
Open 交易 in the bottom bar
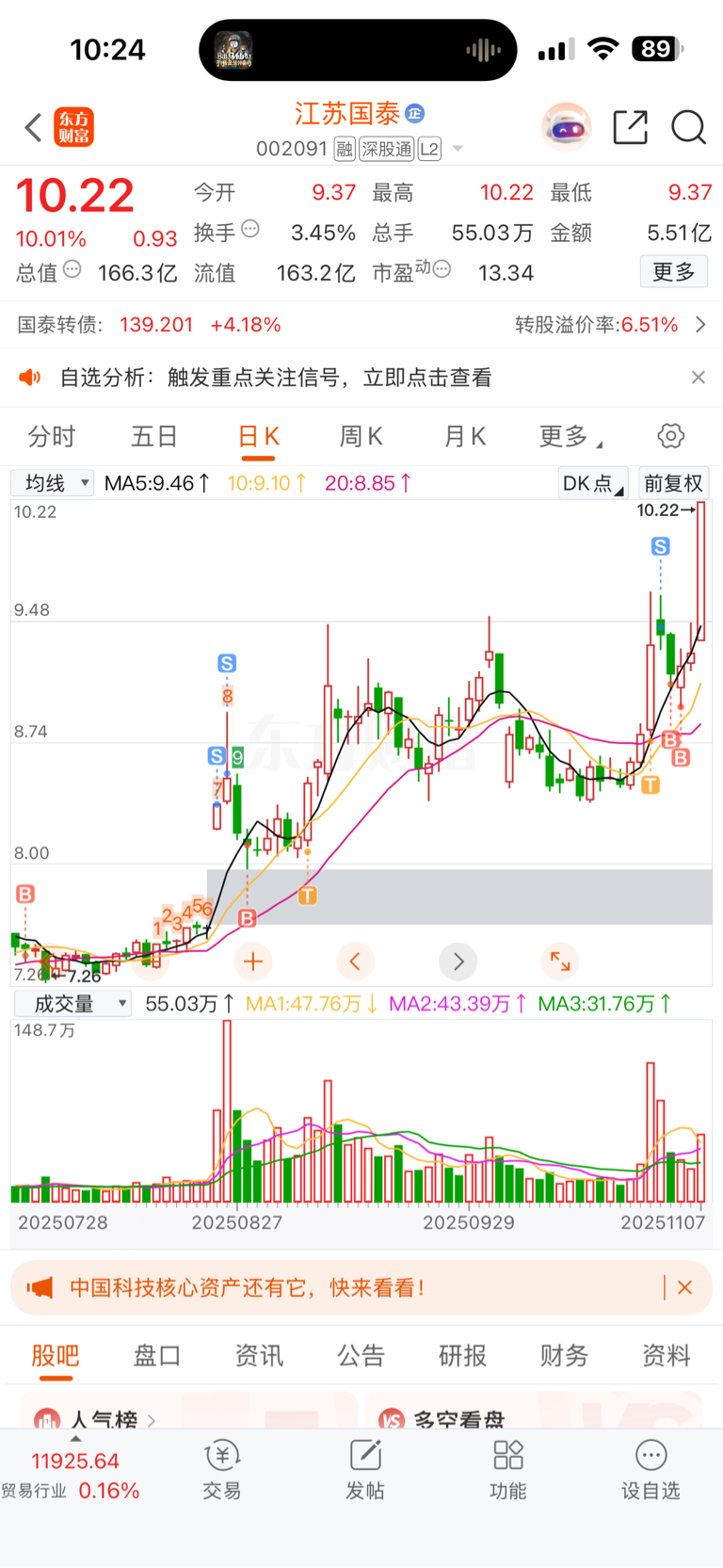tap(222, 1470)
